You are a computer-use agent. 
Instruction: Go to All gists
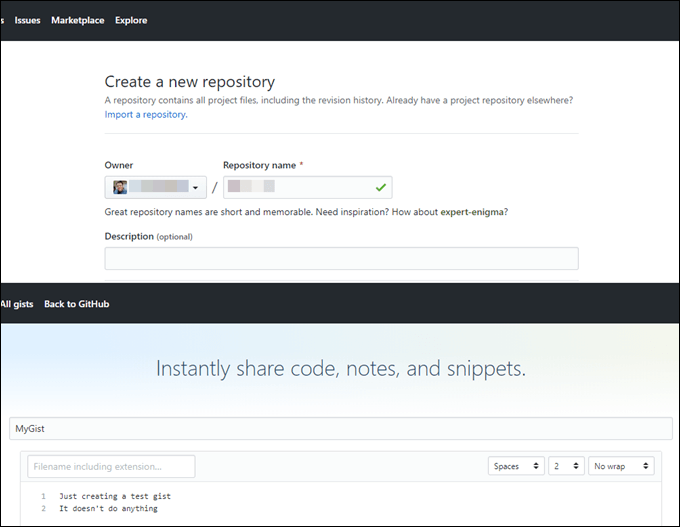pos(17,304)
